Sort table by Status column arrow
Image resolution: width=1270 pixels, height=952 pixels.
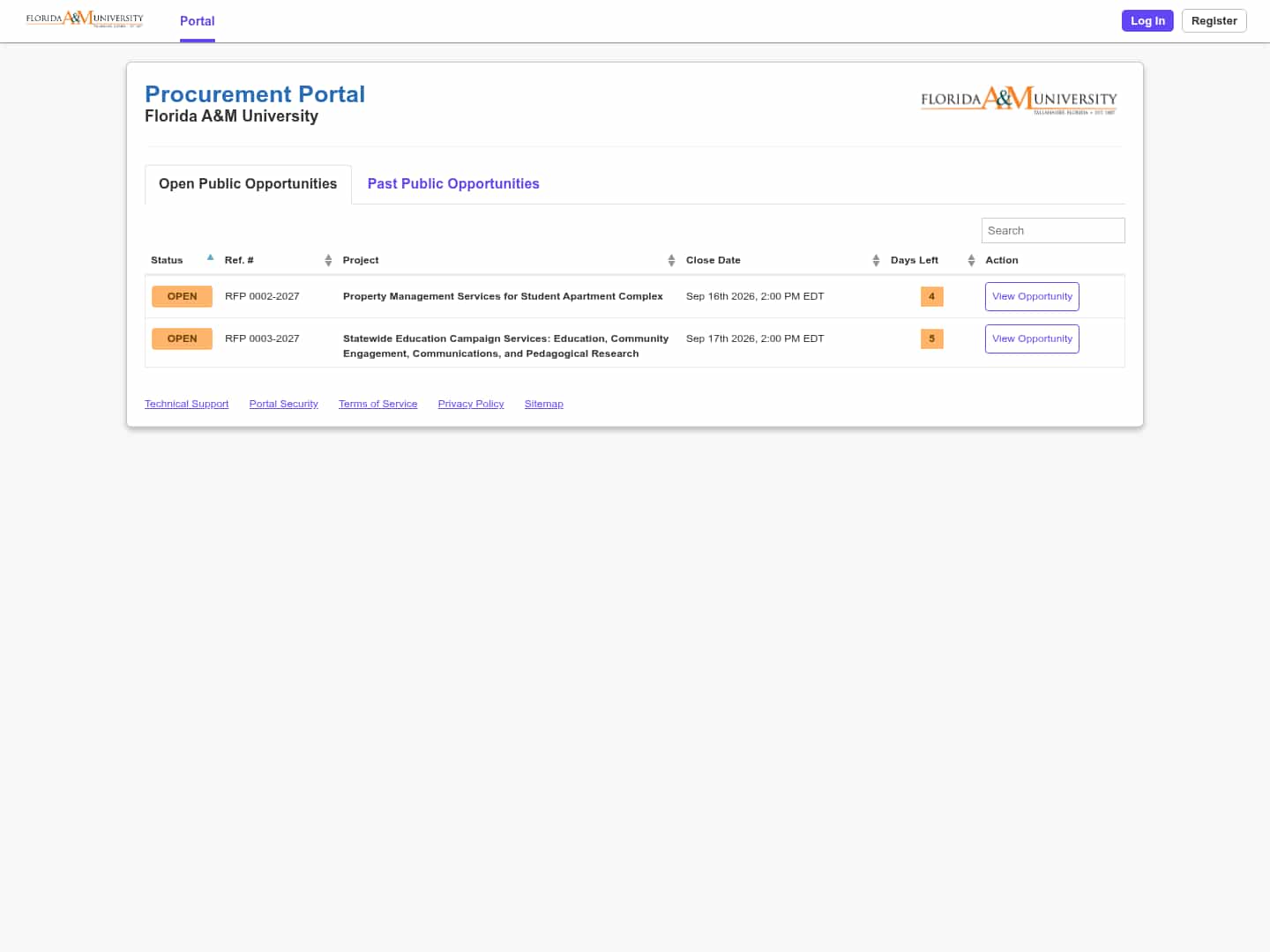coord(210,258)
